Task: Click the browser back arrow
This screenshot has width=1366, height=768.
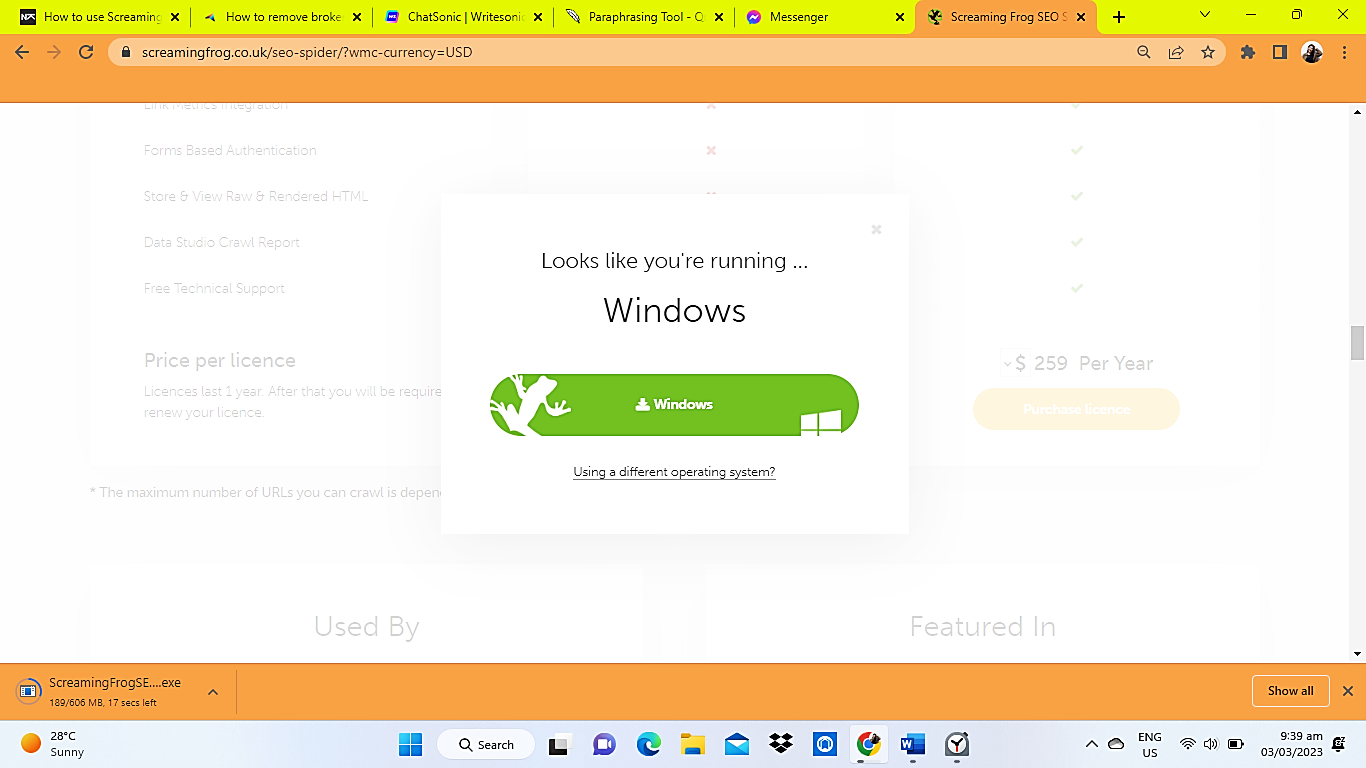Action: tap(22, 52)
